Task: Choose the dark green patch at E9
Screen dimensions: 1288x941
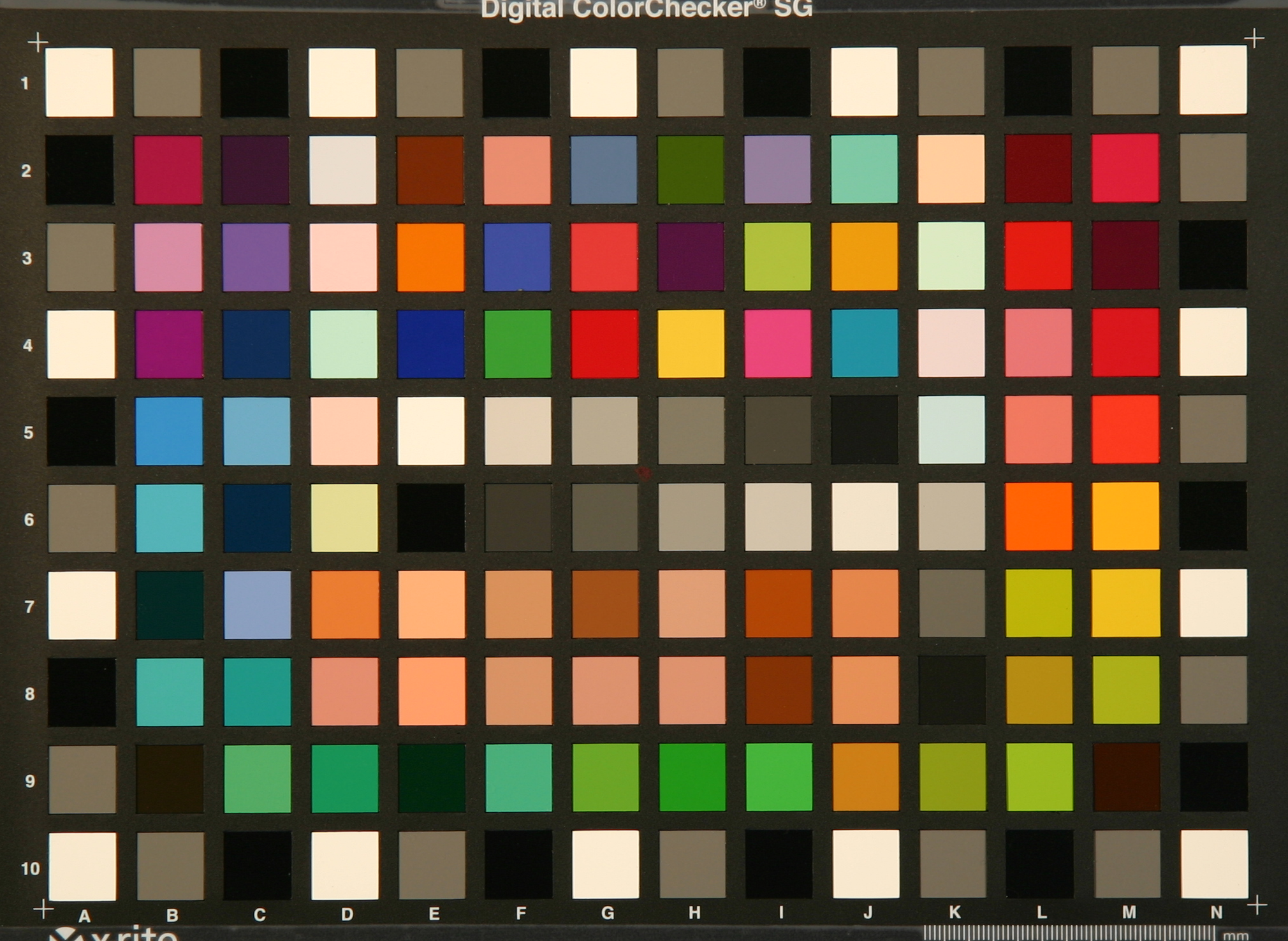Action: tap(432, 778)
